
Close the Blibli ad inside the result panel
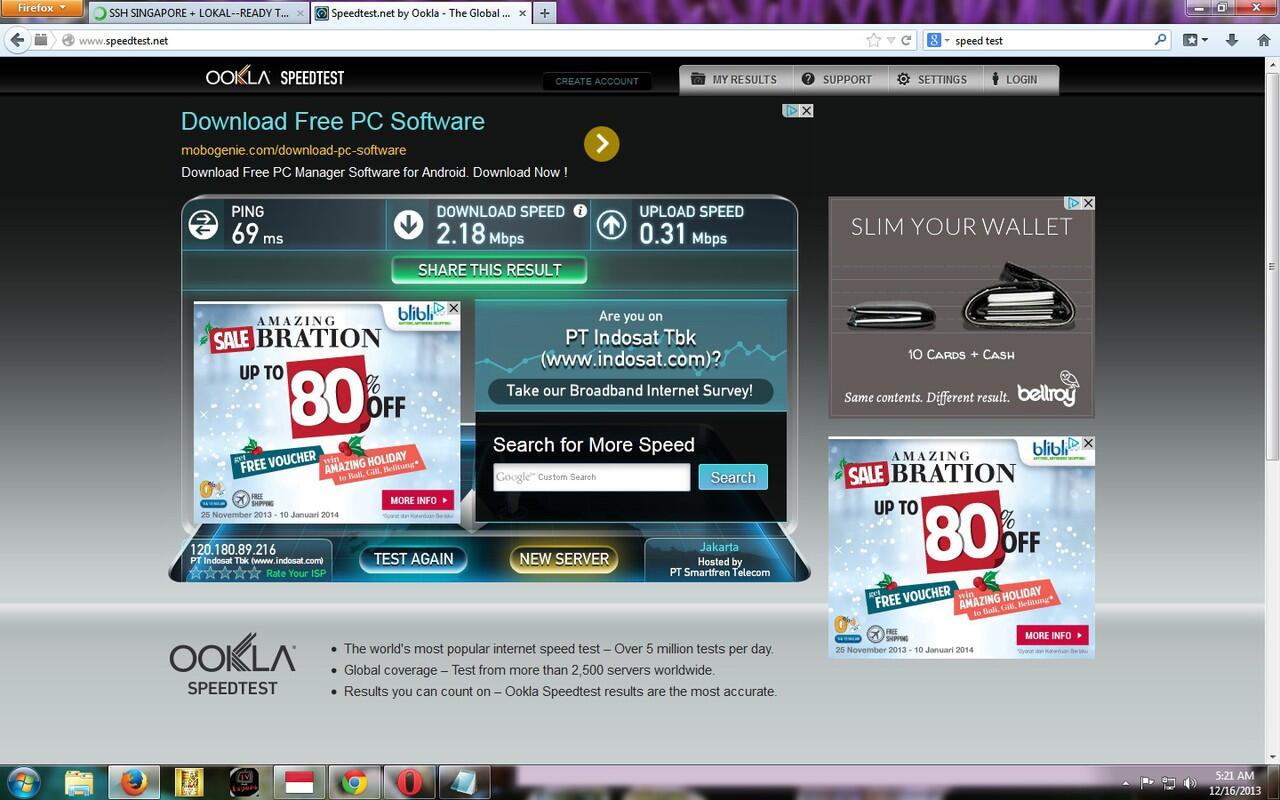pos(453,308)
